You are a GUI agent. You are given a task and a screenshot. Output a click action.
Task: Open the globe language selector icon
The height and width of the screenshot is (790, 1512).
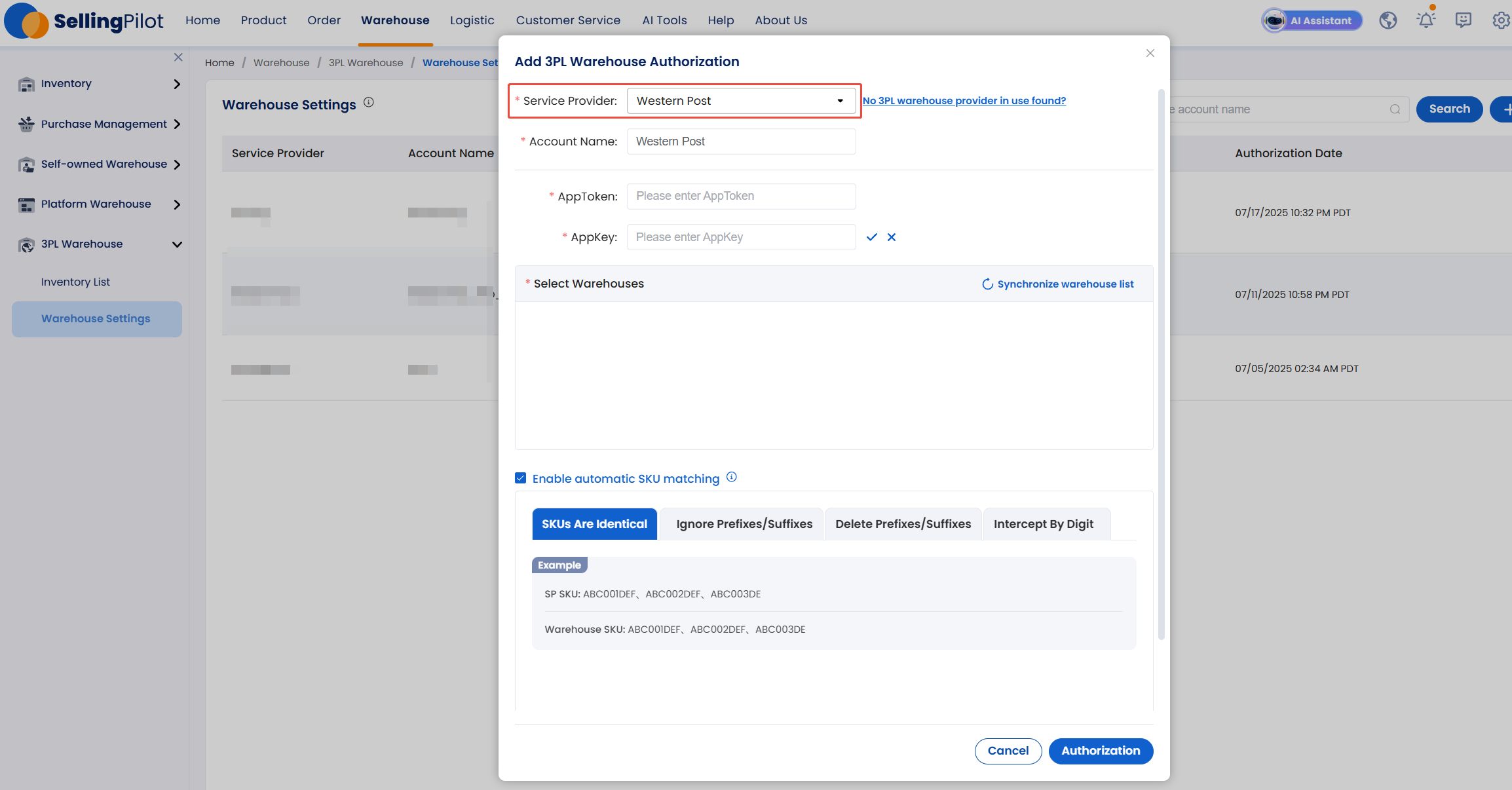click(1388, 20)
